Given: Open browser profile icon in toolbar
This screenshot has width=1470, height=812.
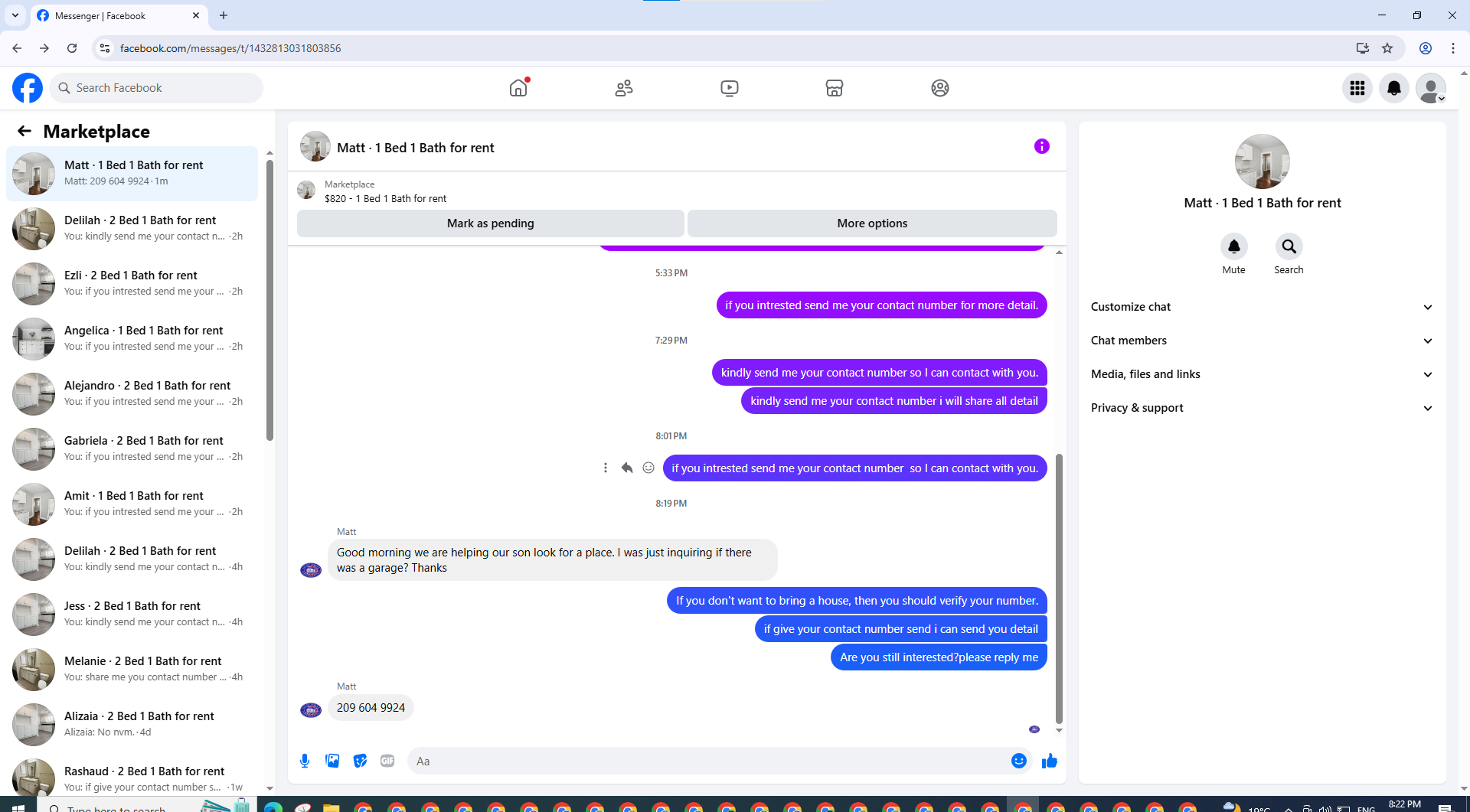Looking at the screenshot, I should point(1425,48).
